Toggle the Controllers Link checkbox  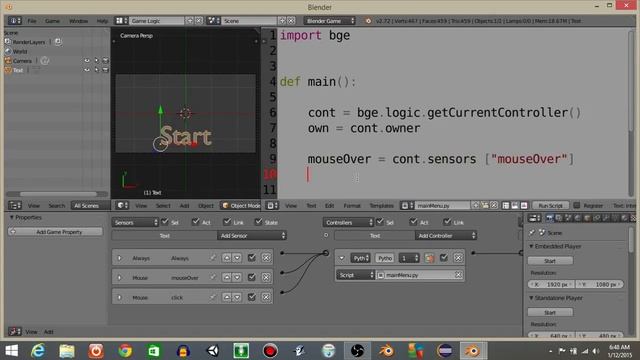[447, 222]
